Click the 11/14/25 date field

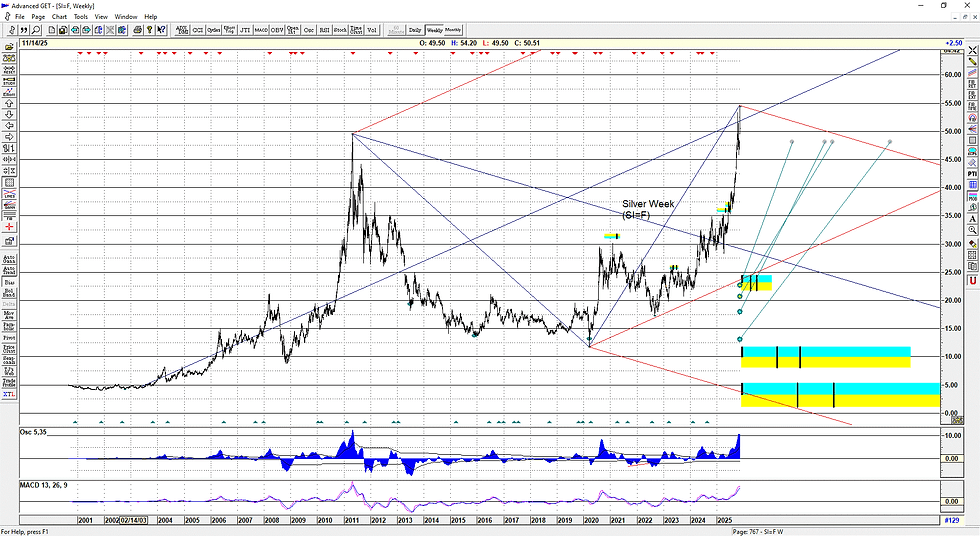34,43
